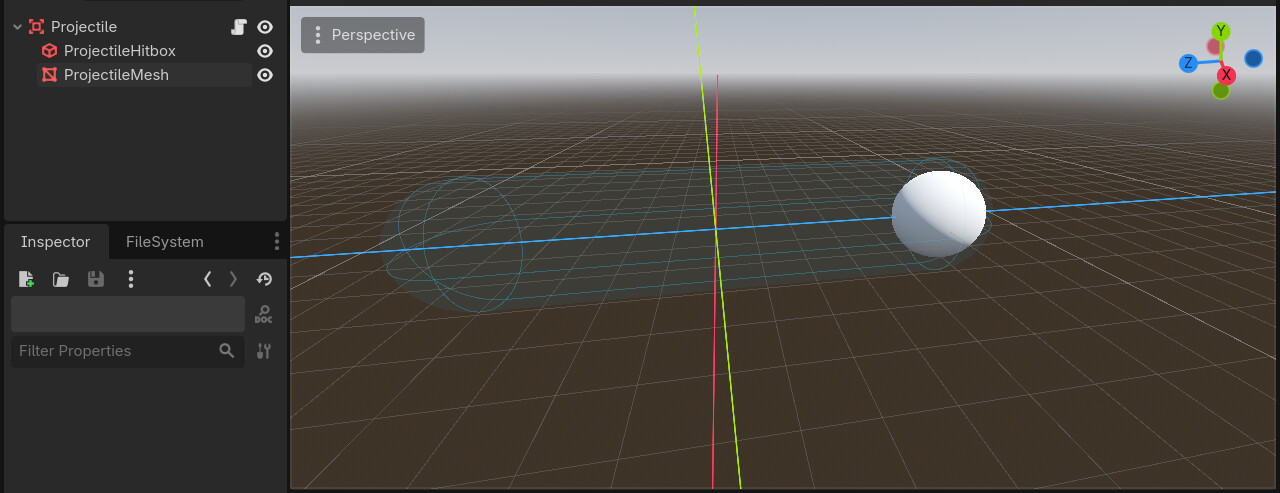Open the Perspective view menu
This screenshot has width=1280, height=493.
[363, 35]
